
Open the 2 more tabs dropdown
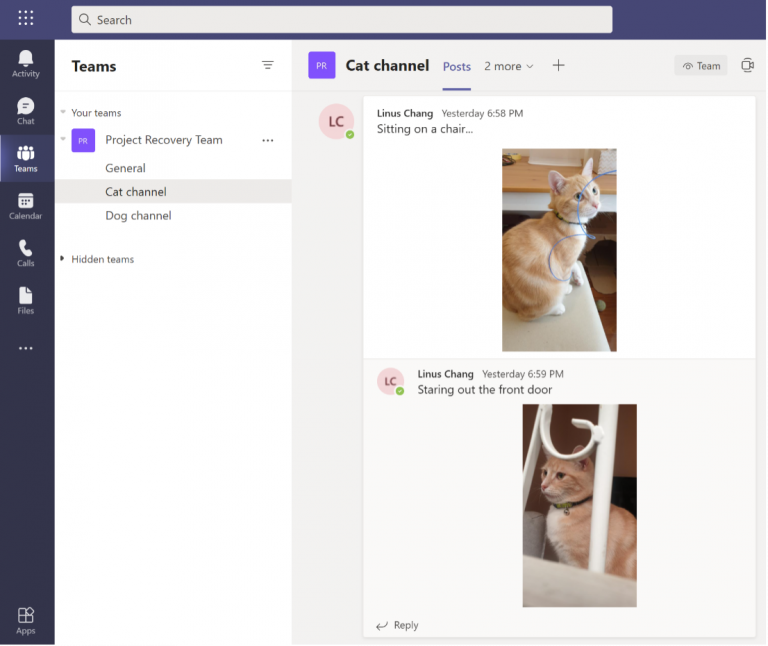[x=509, y=66]
